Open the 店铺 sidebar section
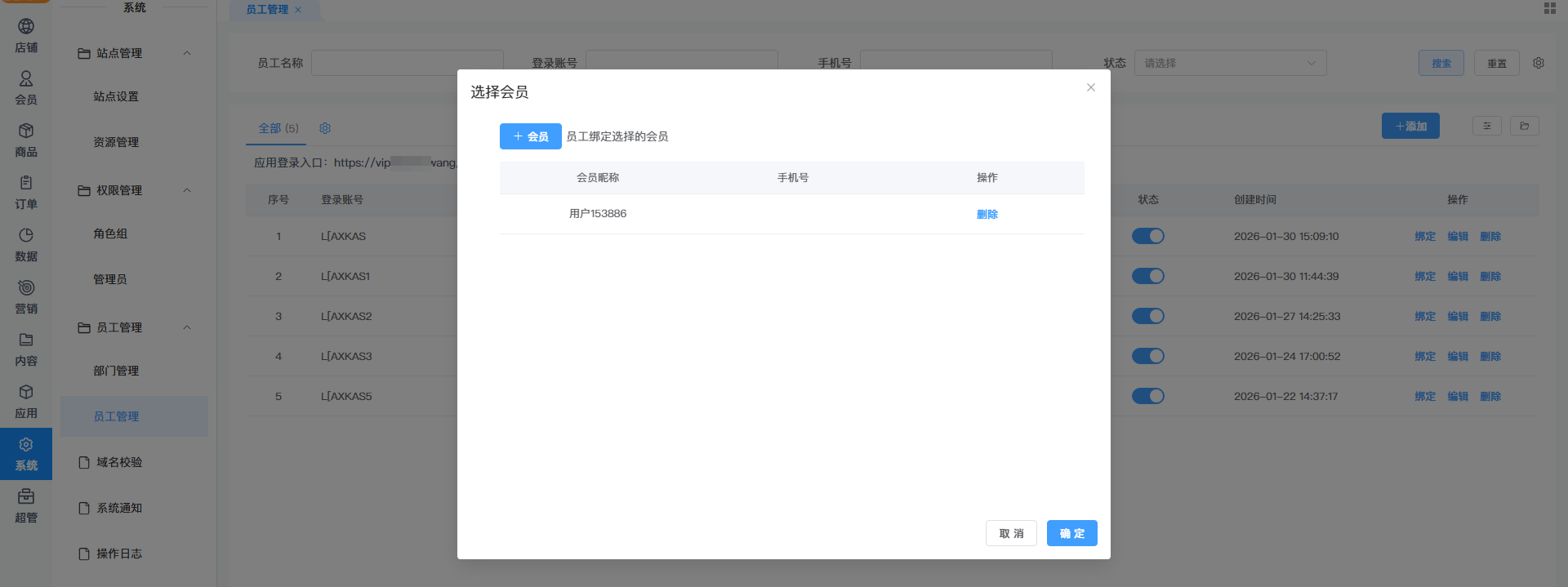 pyautogui.click(x=26, y=36)
